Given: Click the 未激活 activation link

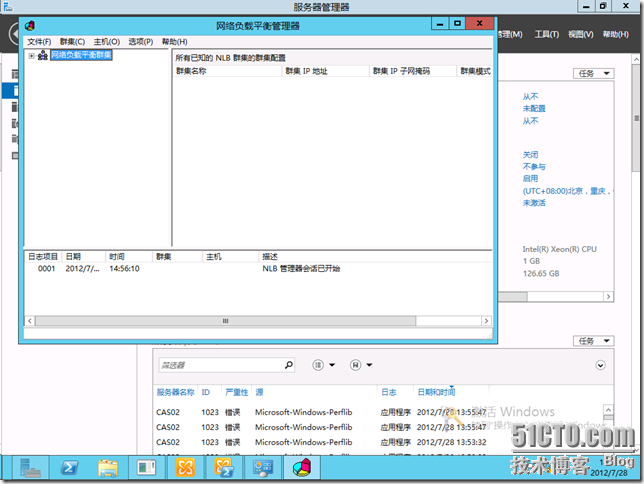Looking at the screenshot, I should point(534,203).
